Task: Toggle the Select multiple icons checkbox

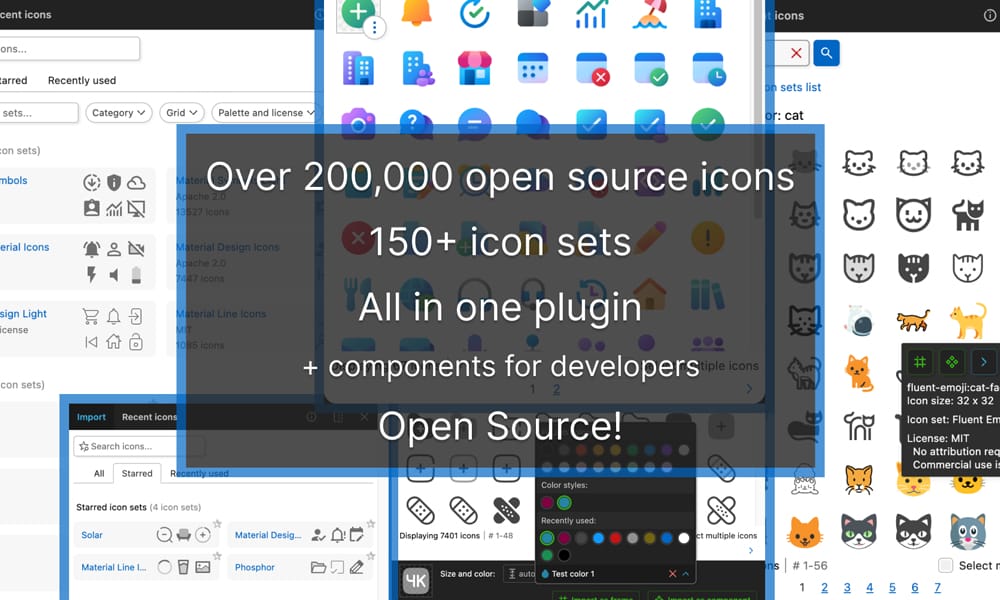Action: [945, 566]
